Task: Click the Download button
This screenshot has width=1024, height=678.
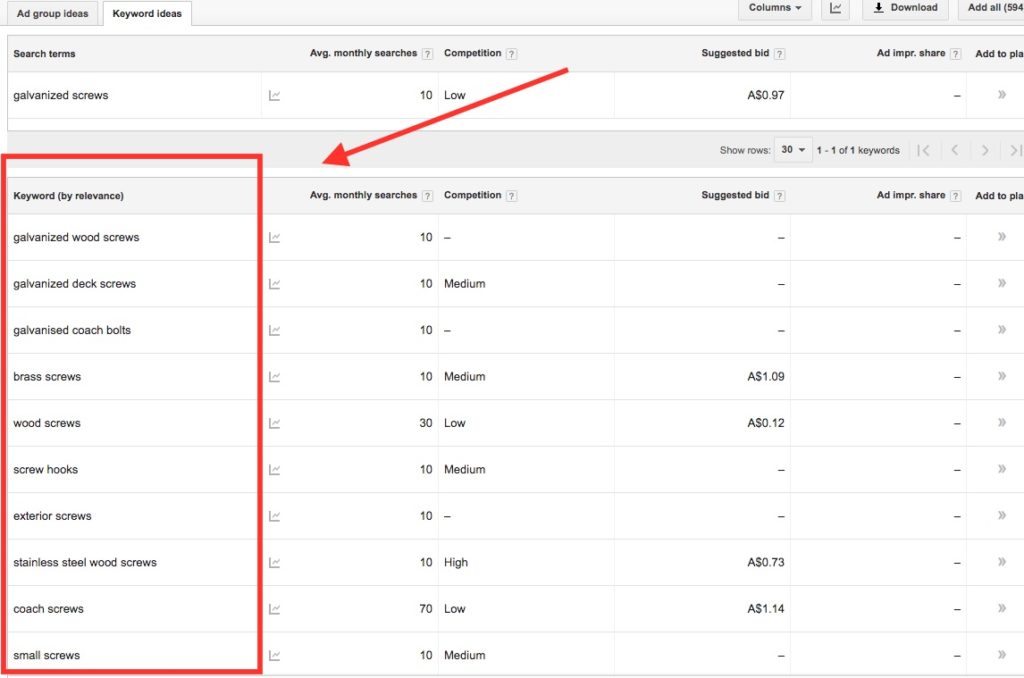Action: 905,8
